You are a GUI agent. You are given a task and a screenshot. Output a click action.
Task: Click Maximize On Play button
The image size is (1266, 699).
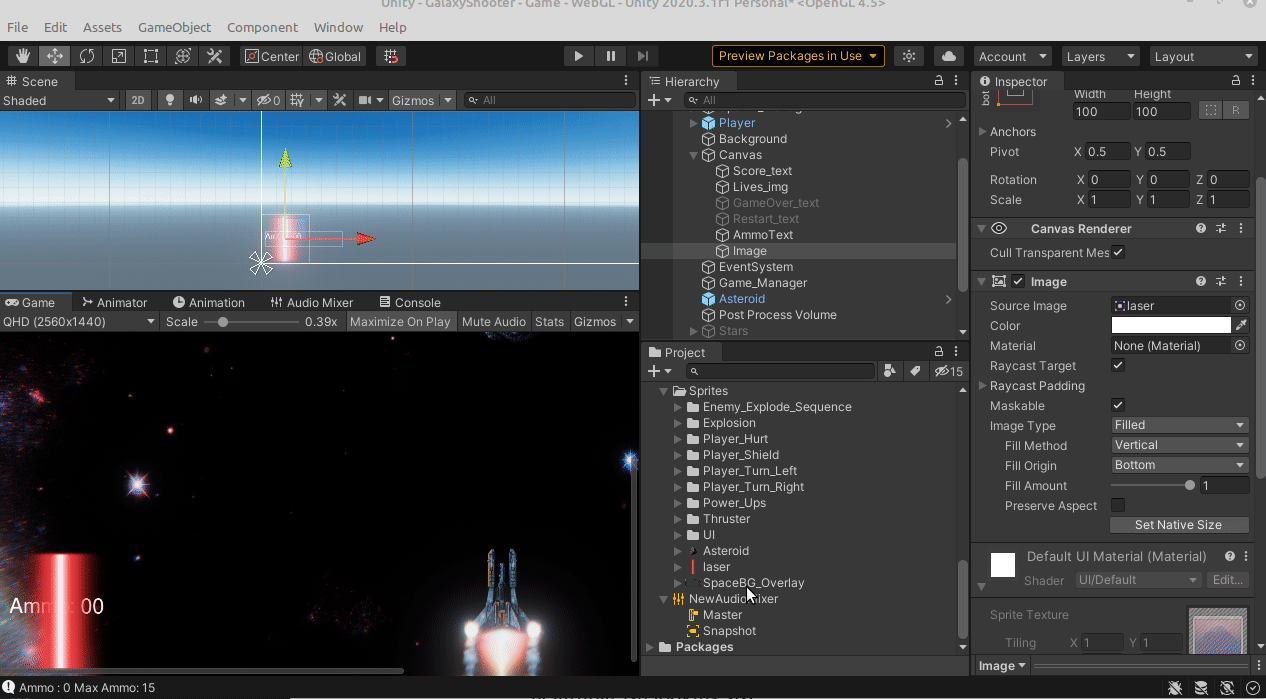[x=400, y=322]
